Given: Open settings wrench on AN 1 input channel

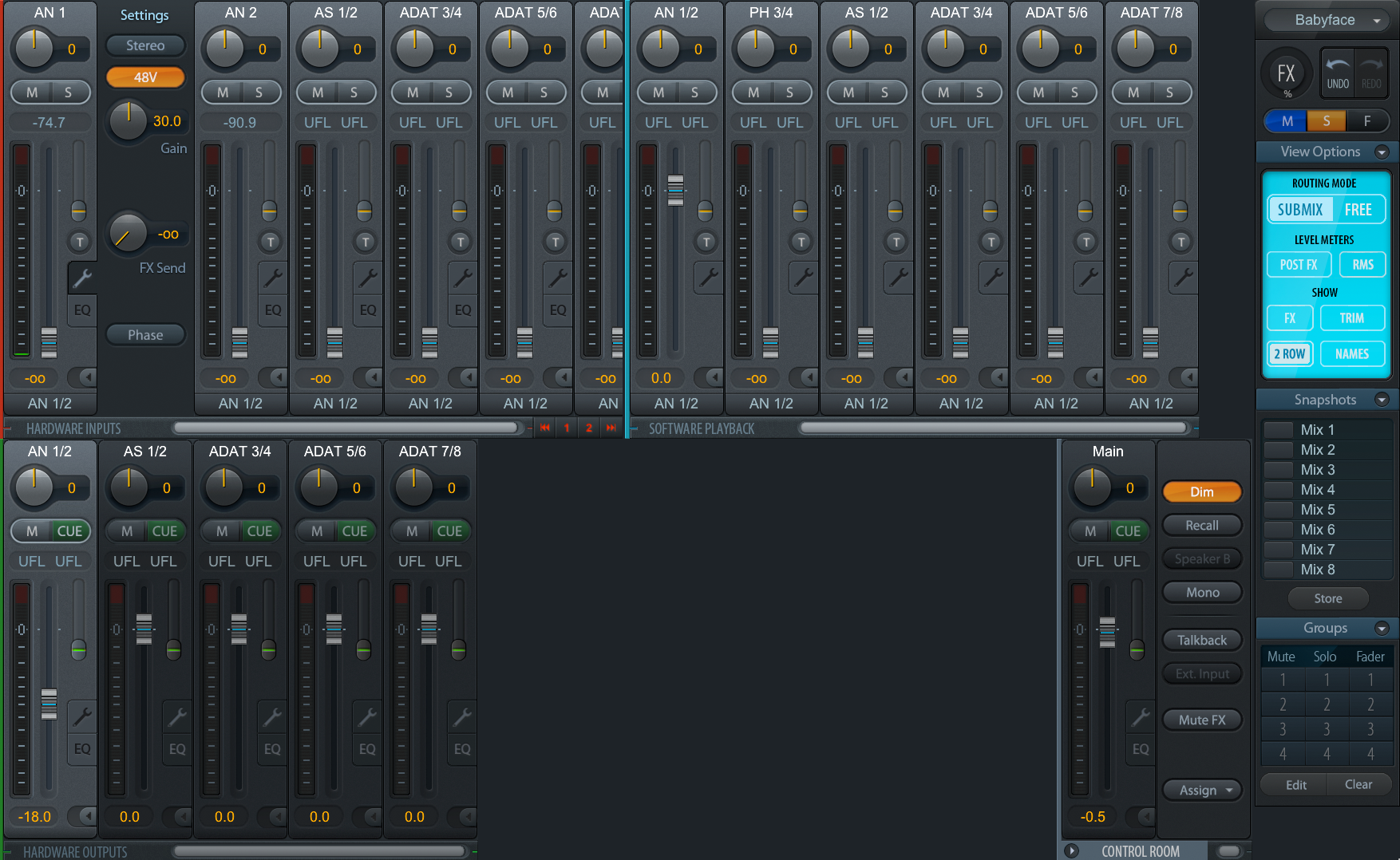Looking at the screenshot, I should click(x=81, y=278).
